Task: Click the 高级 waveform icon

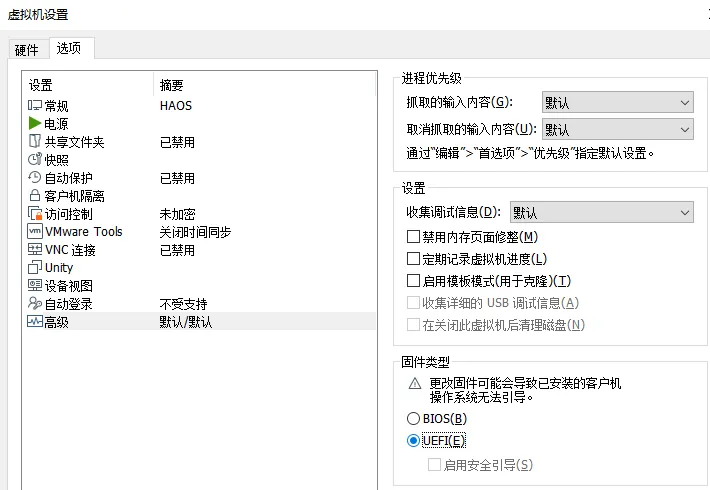Action: (35, 322)
